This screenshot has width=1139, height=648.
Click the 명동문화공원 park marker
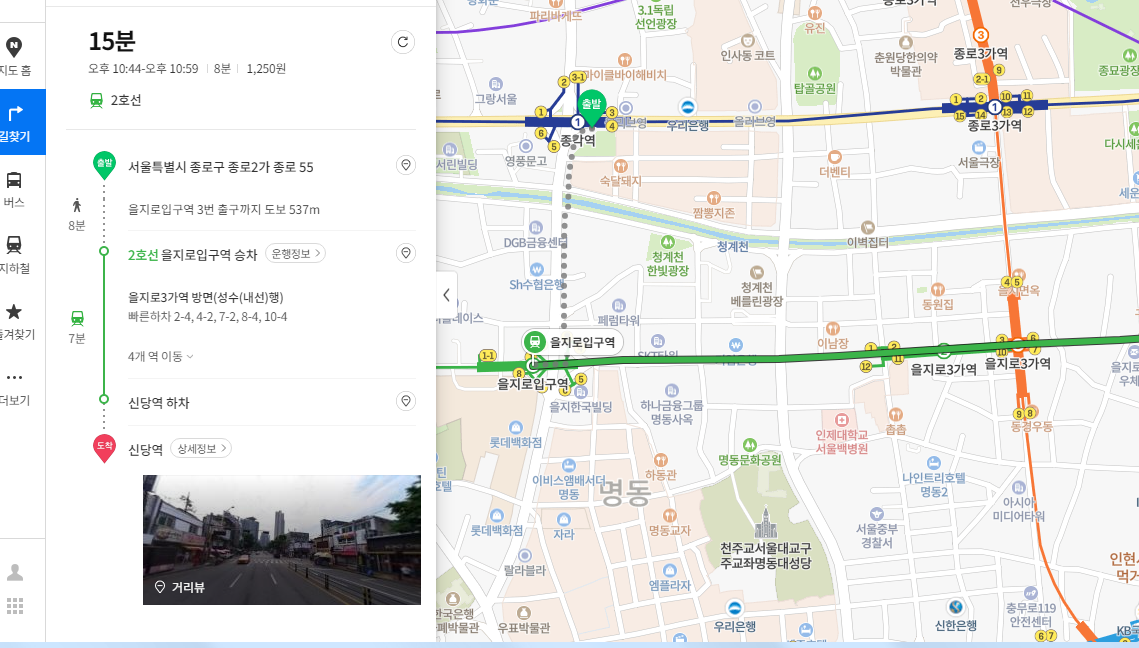point(750,445)
